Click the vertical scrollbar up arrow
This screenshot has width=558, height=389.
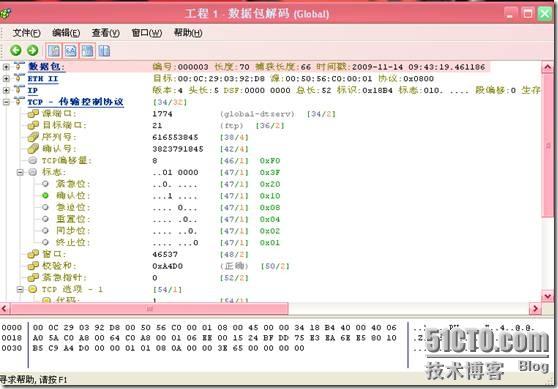[x=547, y=67]
